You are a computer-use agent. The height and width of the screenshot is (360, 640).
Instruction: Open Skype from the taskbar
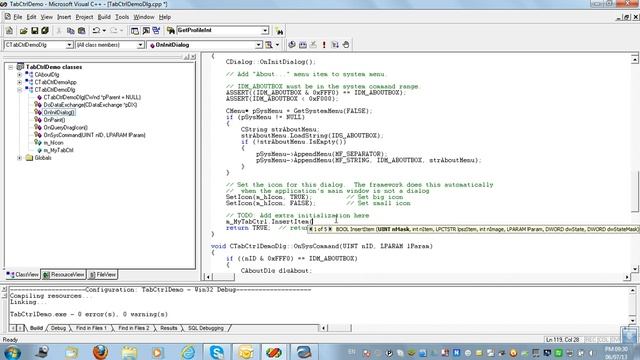(216, 351)
